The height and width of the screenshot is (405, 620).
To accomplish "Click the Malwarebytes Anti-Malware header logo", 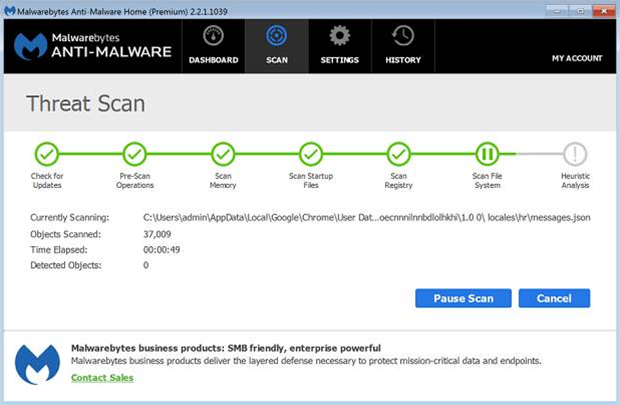I will click(93, 46).
